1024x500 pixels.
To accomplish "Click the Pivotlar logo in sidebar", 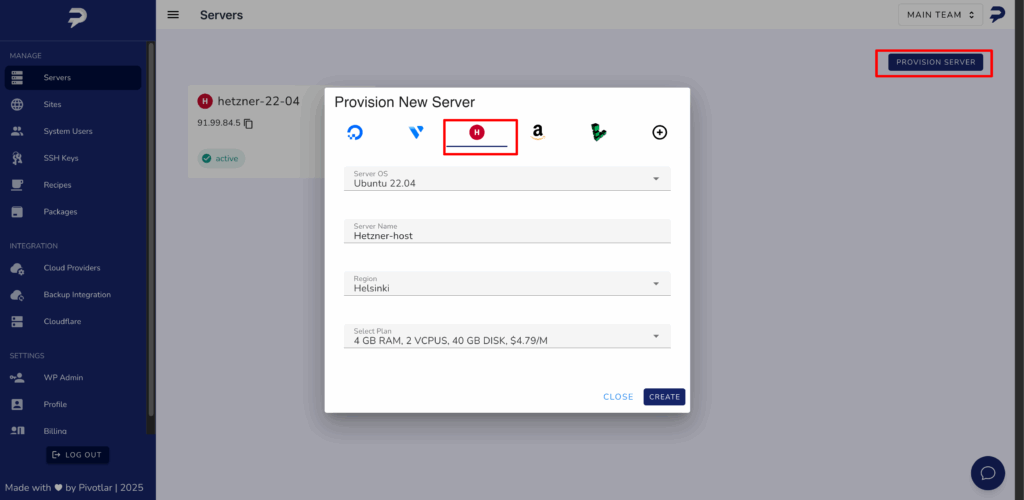I will tap(77, 18).
